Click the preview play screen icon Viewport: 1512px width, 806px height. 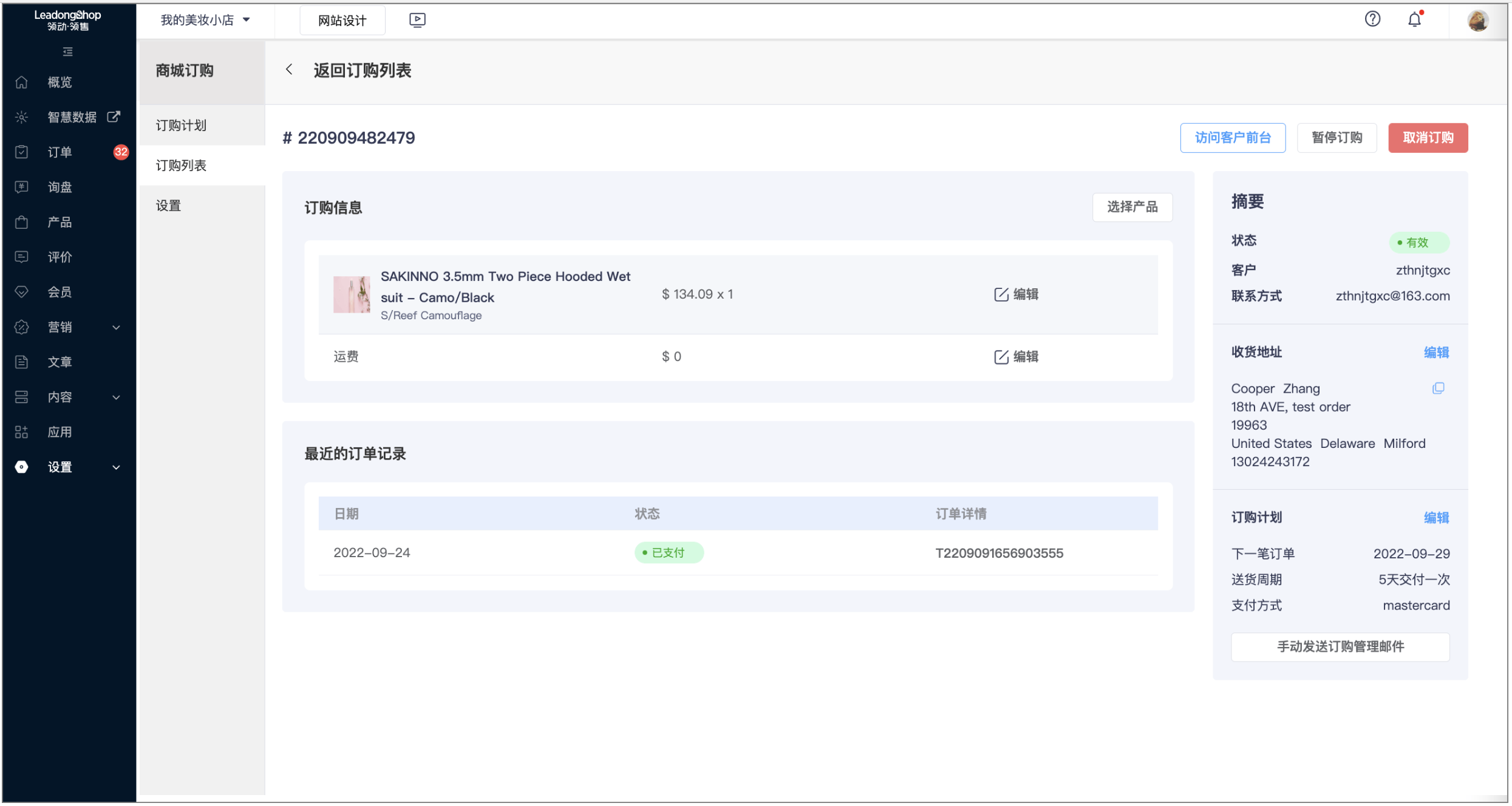[417, 20]
